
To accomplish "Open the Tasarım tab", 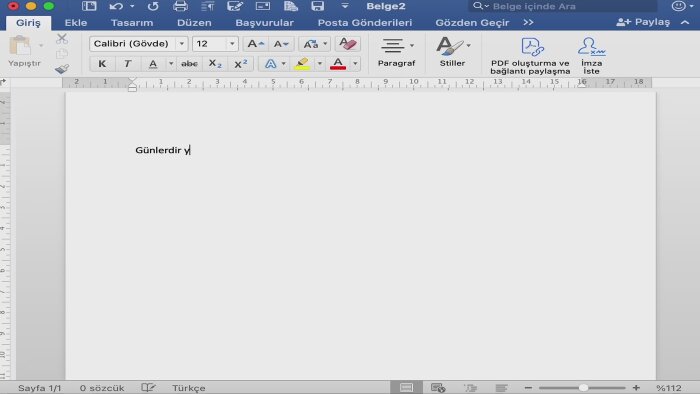I will point(132,23).
